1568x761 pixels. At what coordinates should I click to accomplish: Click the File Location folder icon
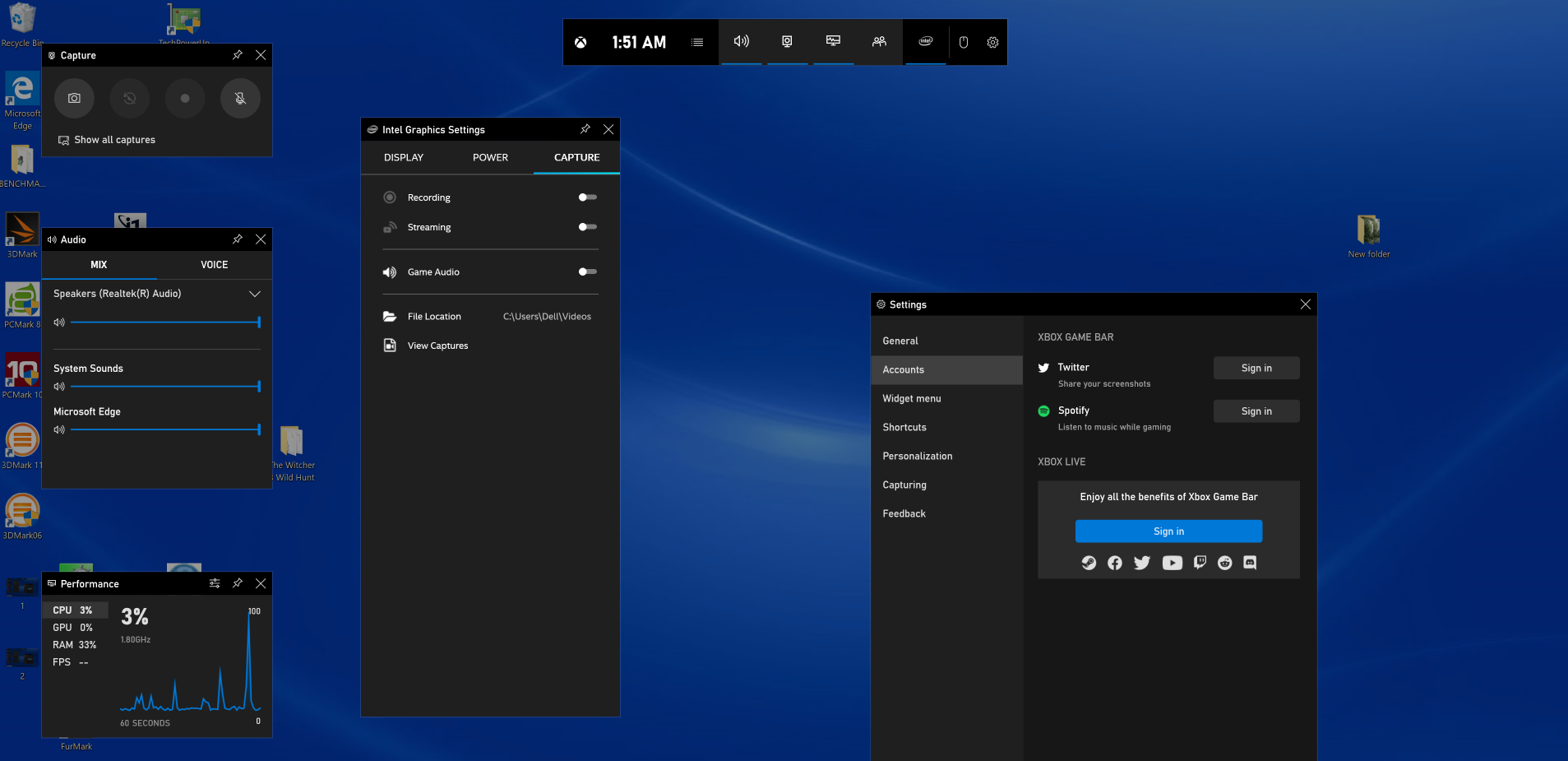tap(390, 316)
